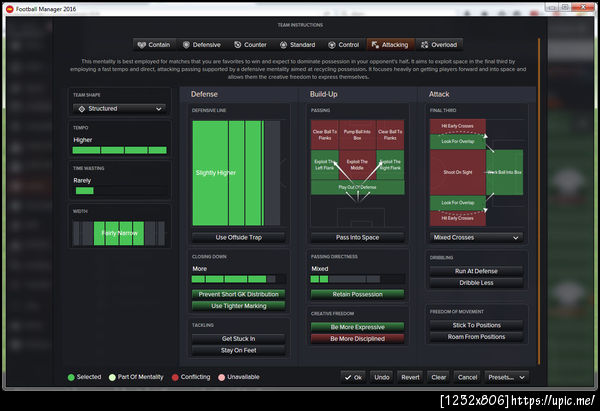
Task: Toggle Pass Into Space
Action: pyautogui.click(x=357, y=238)
